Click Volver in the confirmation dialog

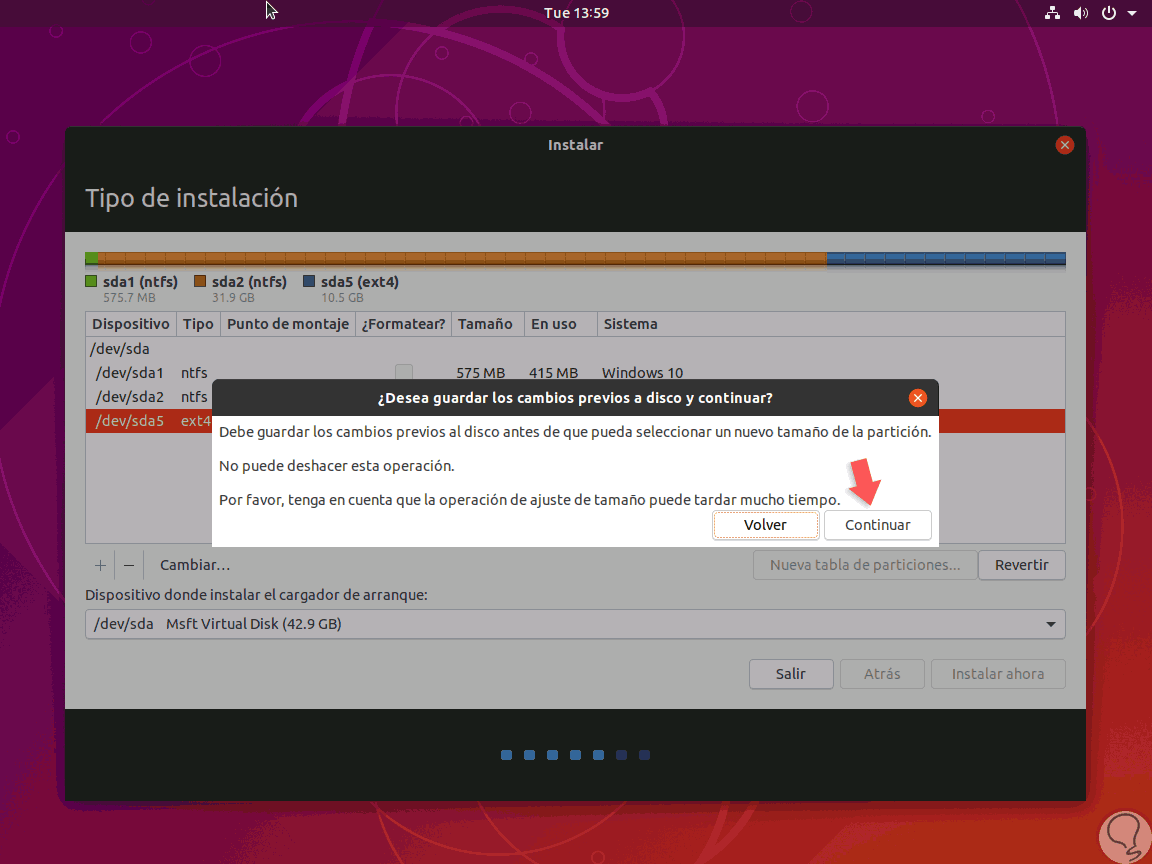click(765, 525)
